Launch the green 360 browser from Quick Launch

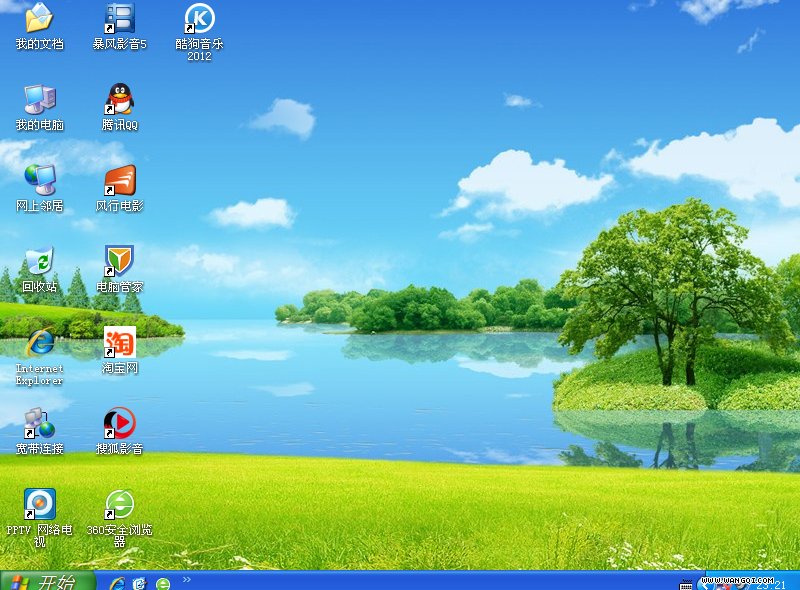click(x=163, y=583)
